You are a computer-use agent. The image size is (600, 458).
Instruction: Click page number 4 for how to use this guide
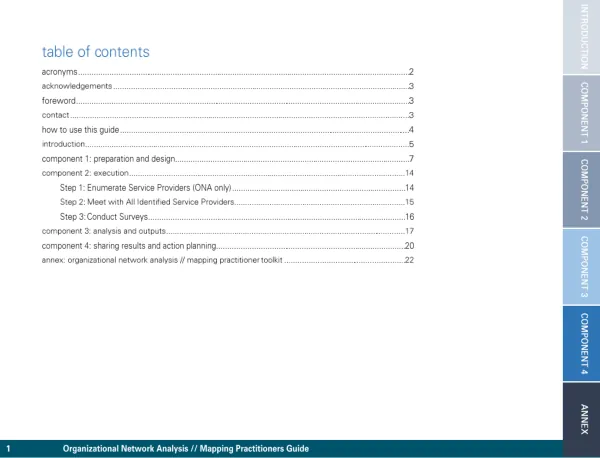411,130
